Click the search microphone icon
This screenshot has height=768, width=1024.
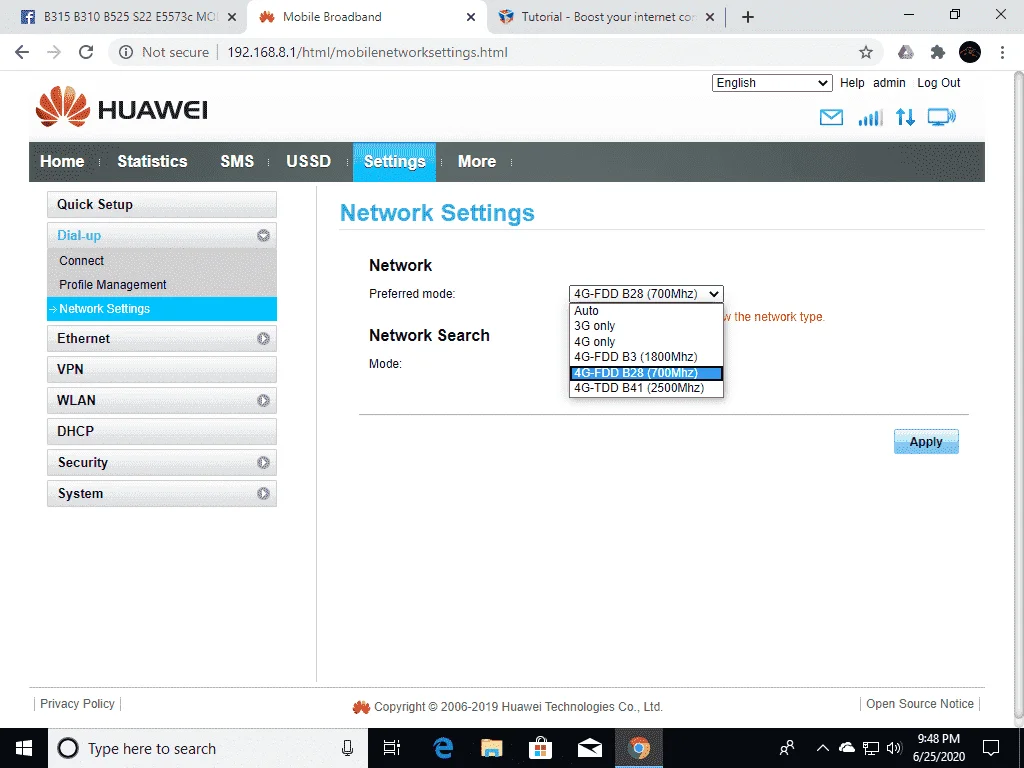click(x=347, y=748)
